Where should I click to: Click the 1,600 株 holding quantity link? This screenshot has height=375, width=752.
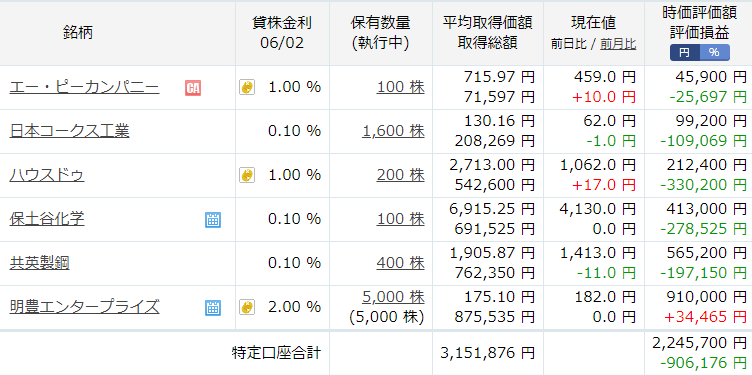click(394, 131)
